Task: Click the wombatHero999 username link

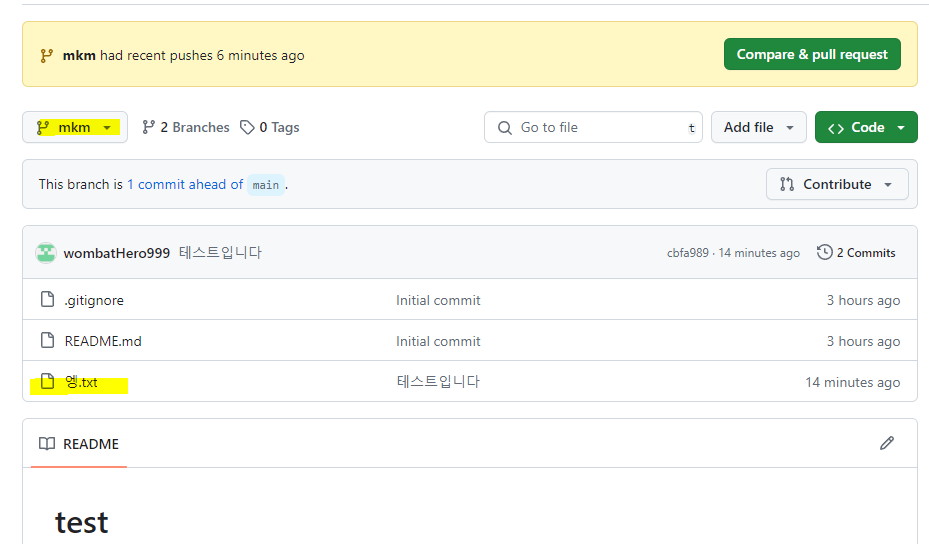Action: (x=117, y=253)
